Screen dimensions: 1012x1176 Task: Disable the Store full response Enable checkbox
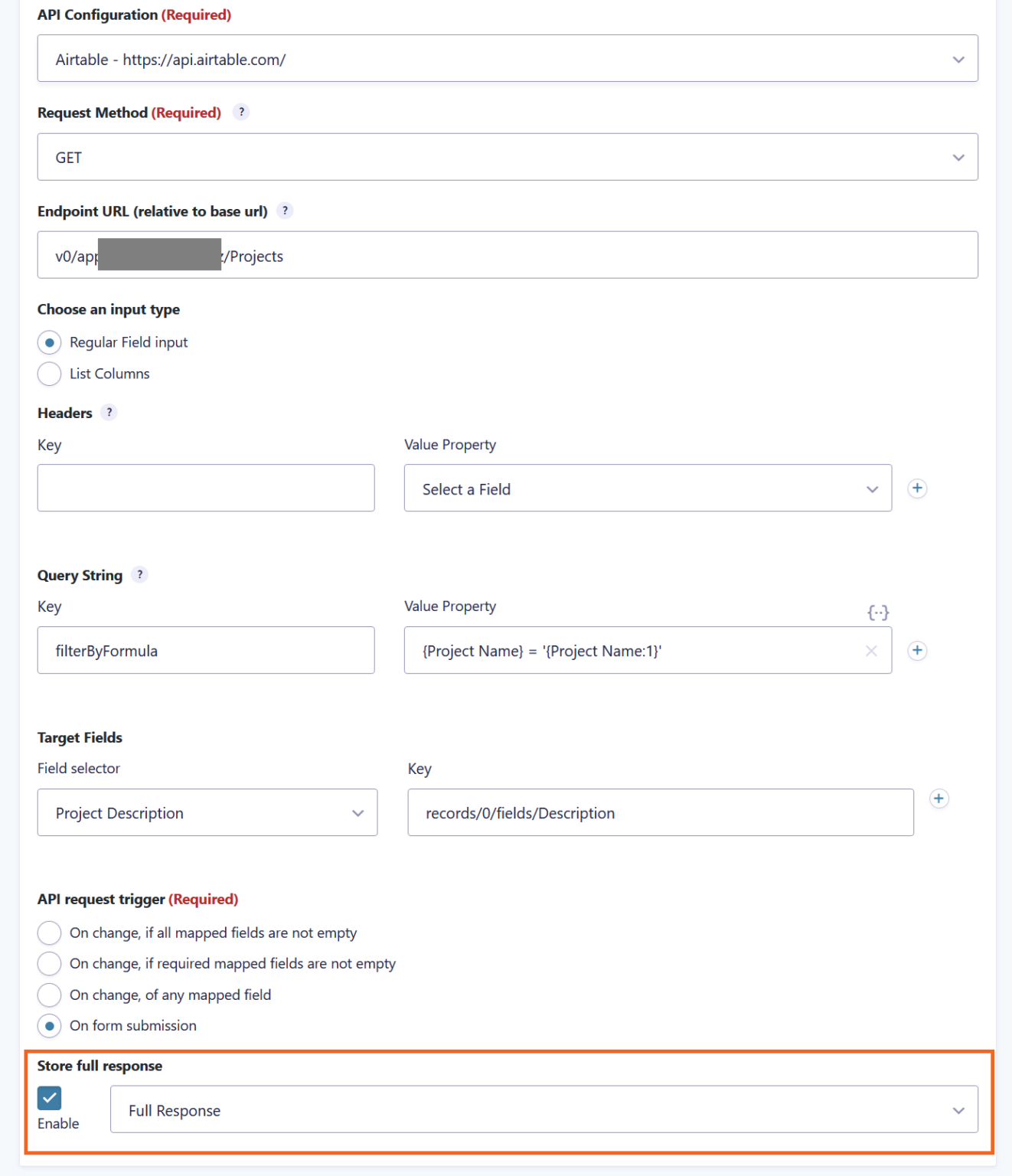coord(50,1098)
